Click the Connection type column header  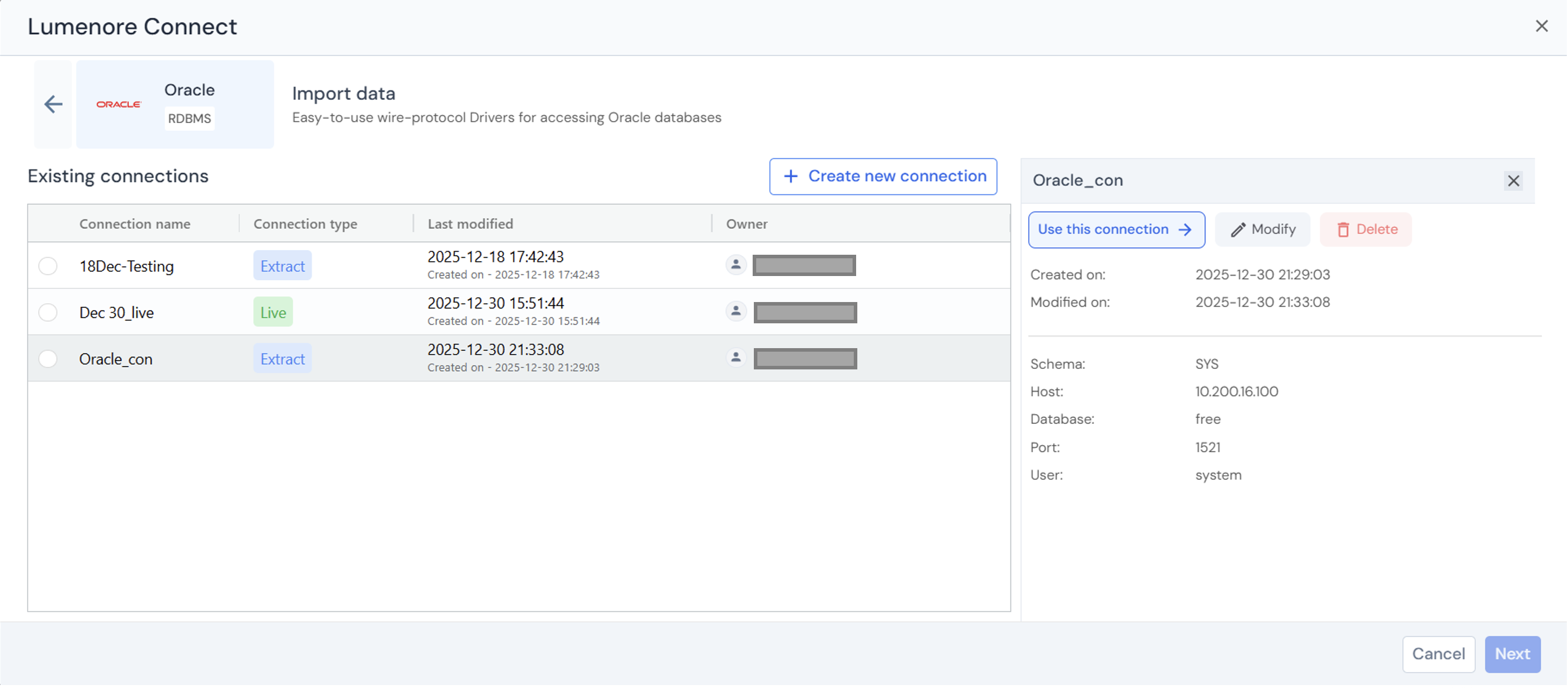coord(305,225)
